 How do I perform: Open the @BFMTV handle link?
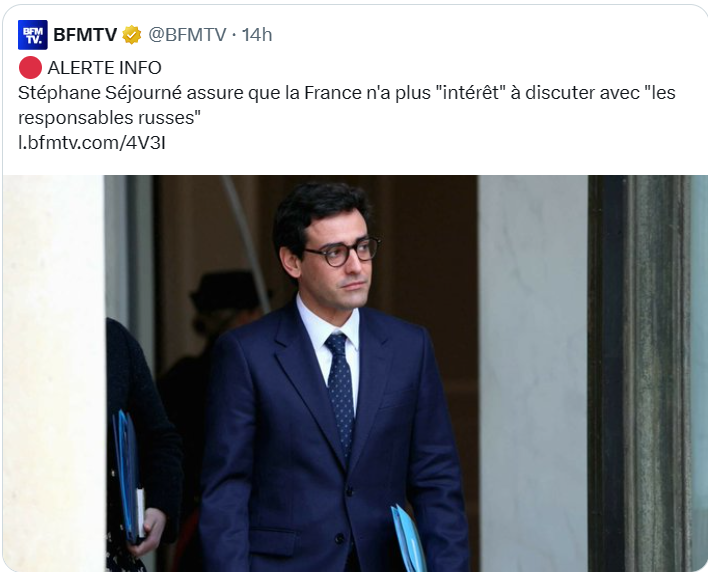[187, 35]
